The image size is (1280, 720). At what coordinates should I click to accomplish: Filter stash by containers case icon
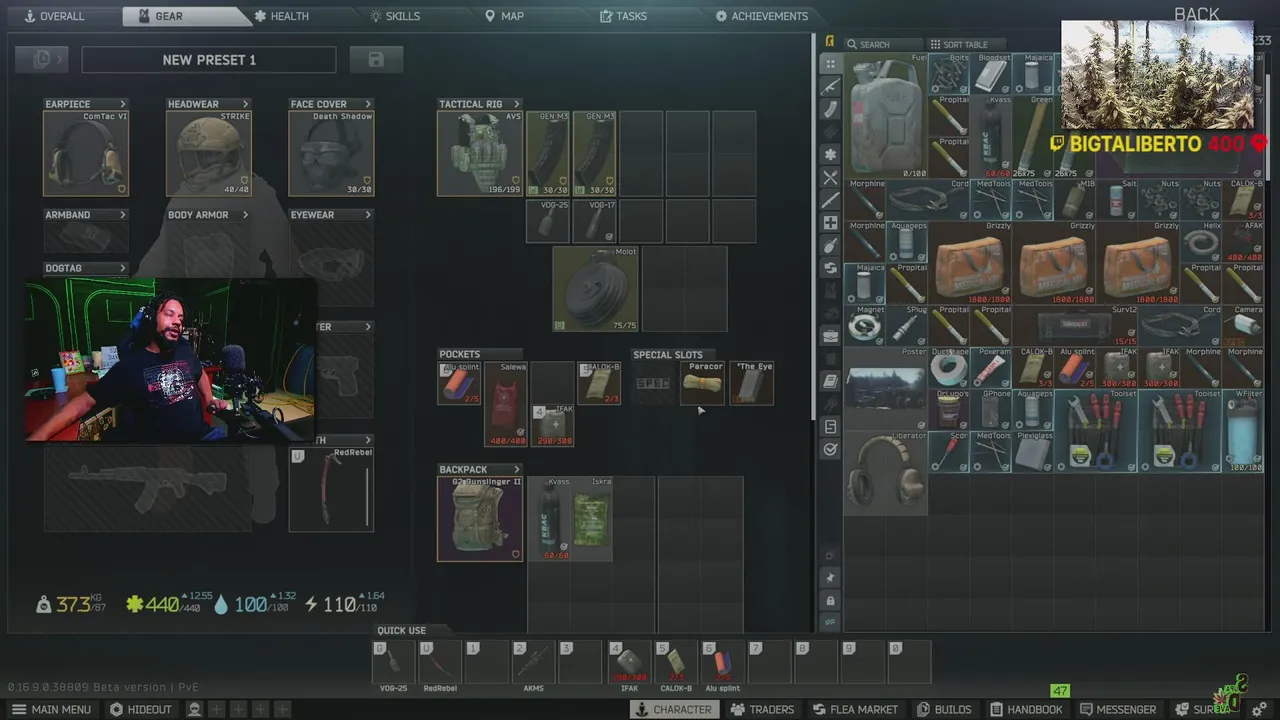830,336
